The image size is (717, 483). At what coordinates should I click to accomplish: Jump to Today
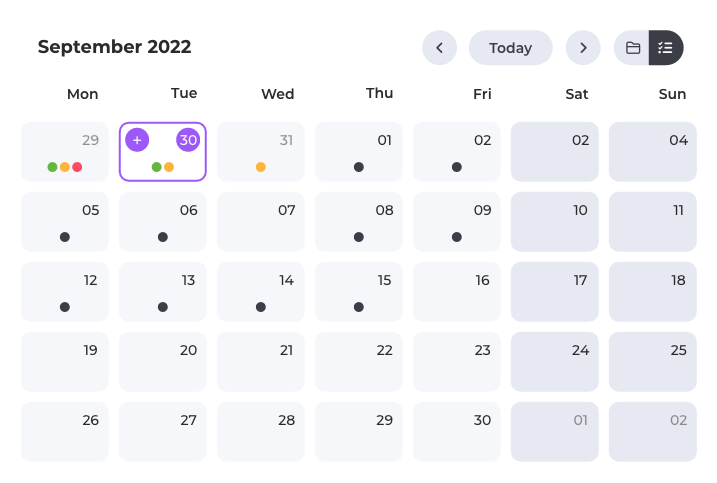[511, 48]
